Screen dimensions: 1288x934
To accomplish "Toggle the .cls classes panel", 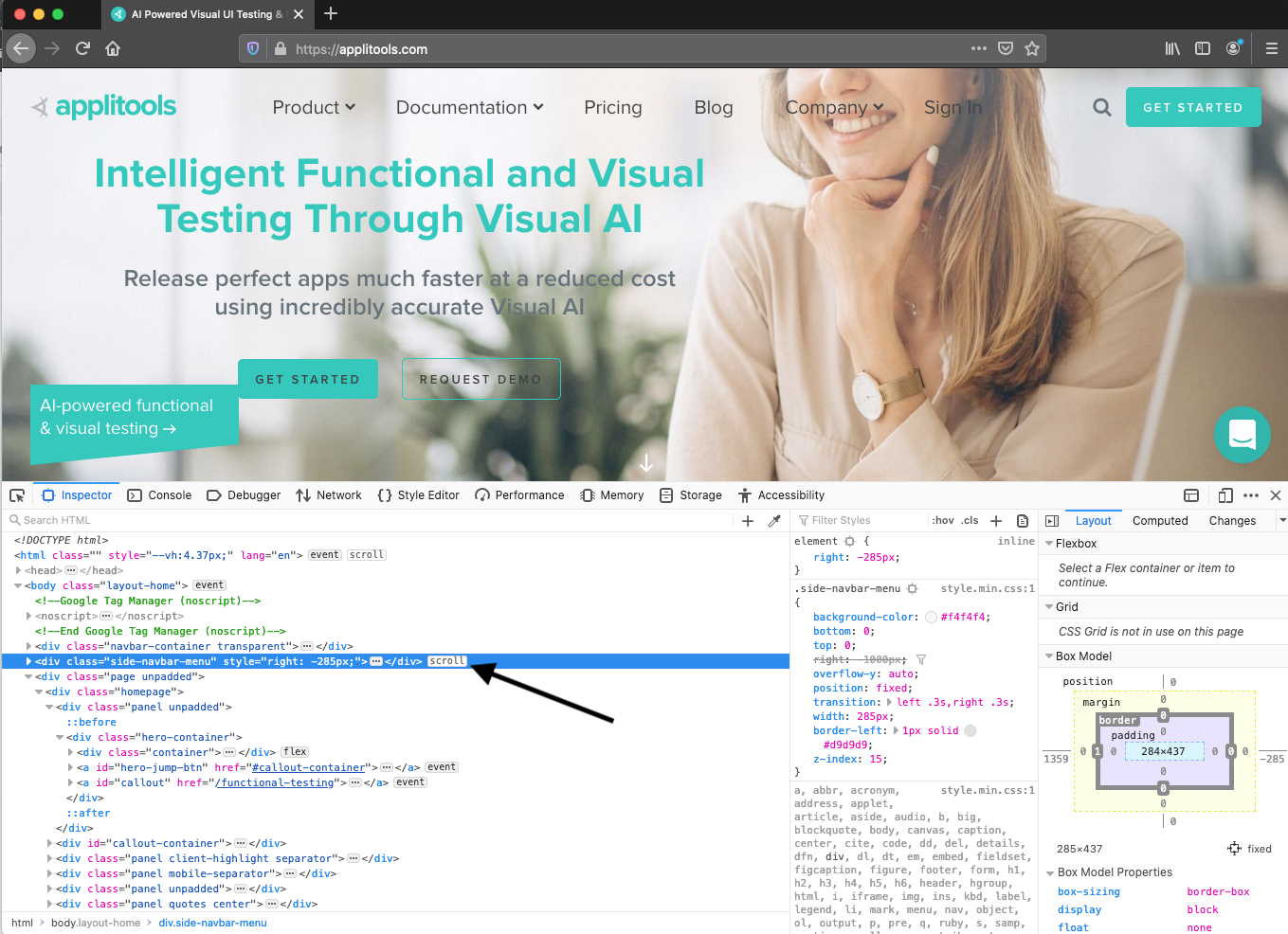I will 970,521.
